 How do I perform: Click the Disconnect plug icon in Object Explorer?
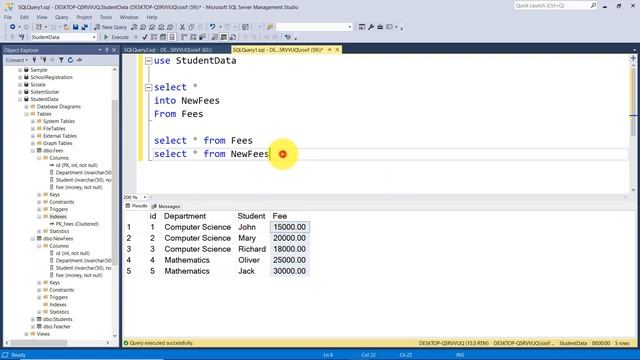[43, 60]
